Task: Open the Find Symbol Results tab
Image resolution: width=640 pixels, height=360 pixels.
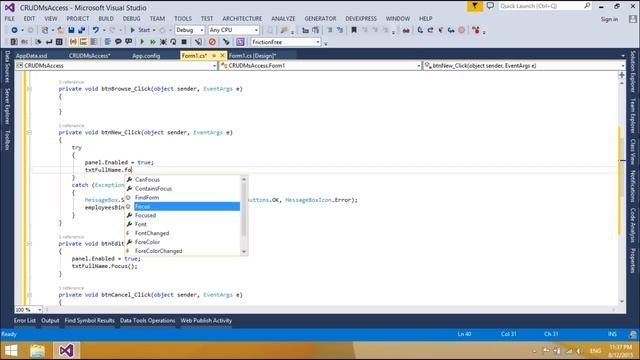Action: (89, 321)
